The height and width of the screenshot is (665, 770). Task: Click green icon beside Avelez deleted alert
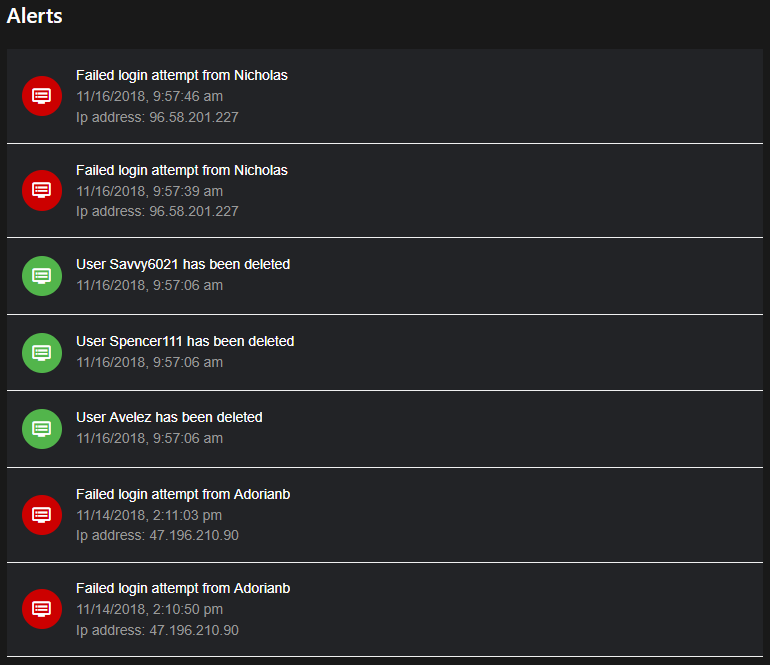tap(41, 428)
